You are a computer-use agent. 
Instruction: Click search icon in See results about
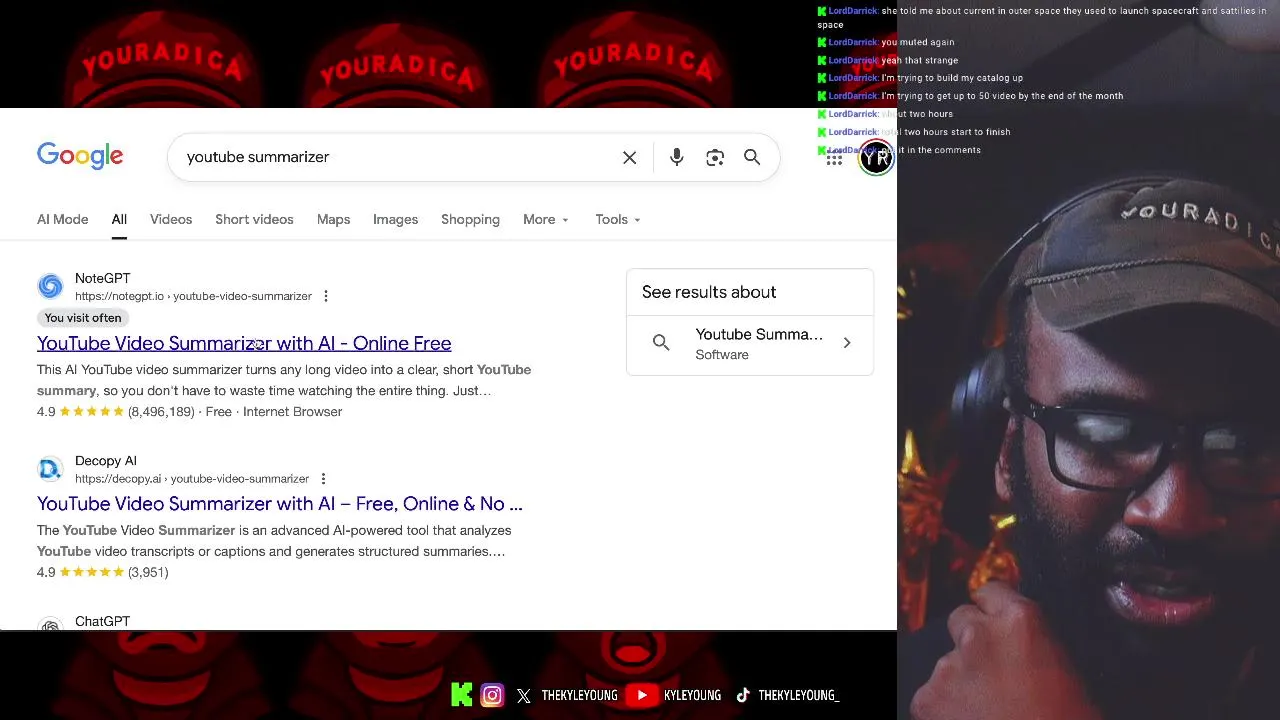tap(661, 343)
